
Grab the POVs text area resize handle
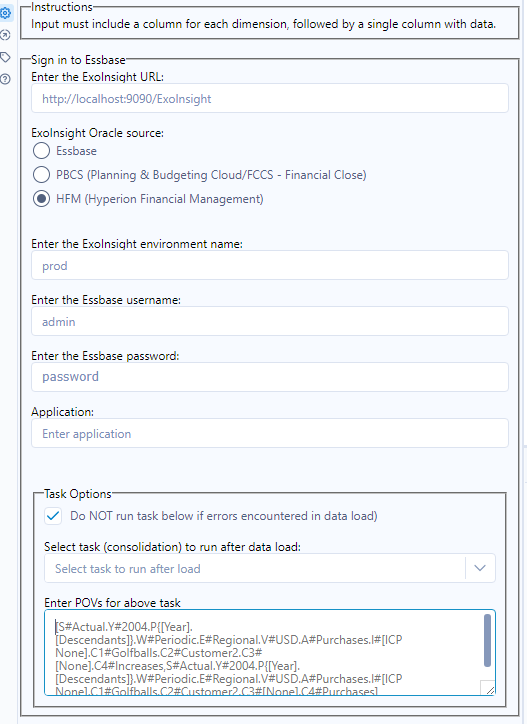point(490,689)
